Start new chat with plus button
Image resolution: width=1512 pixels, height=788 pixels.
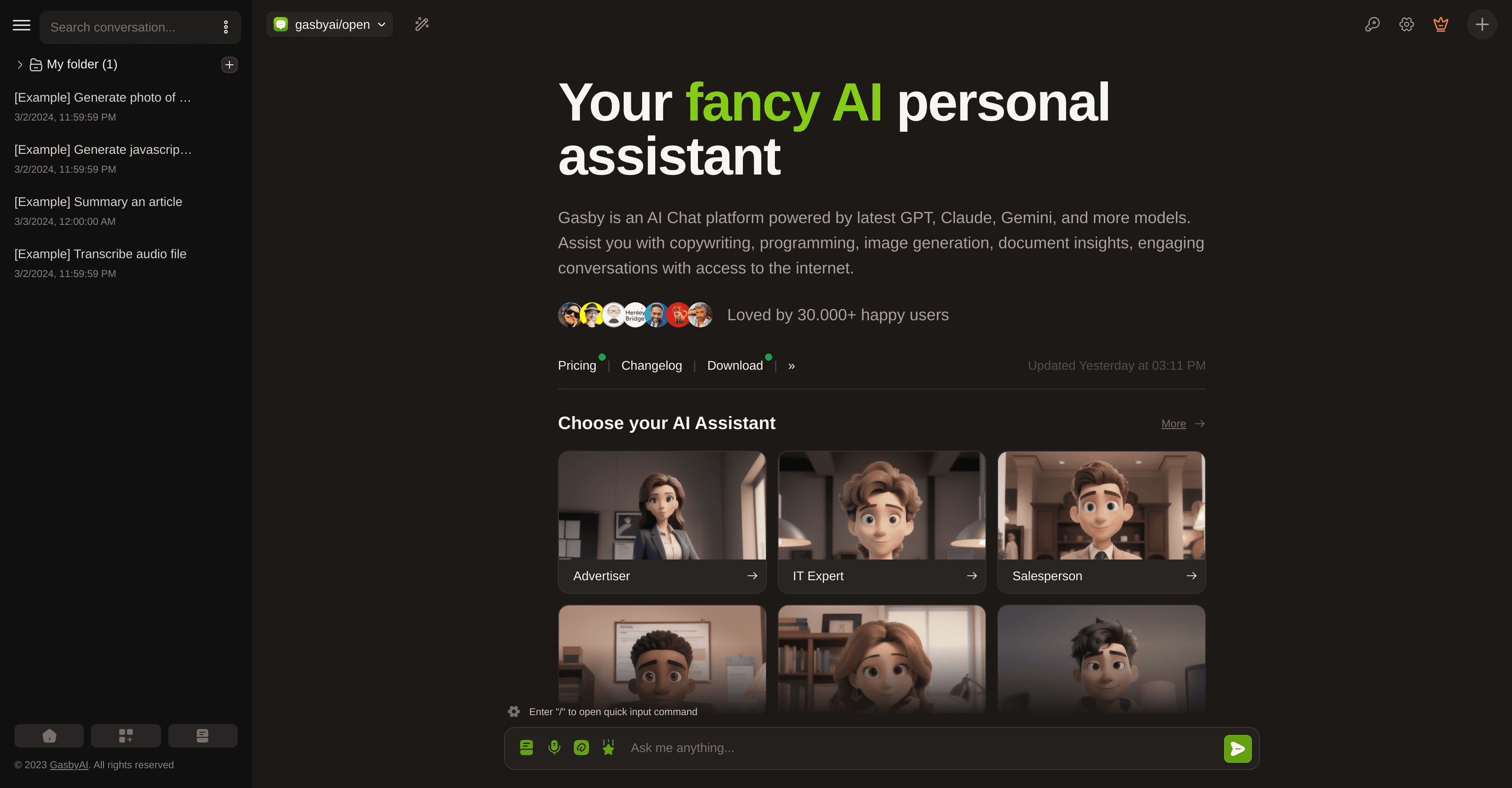click(1482, 24)
